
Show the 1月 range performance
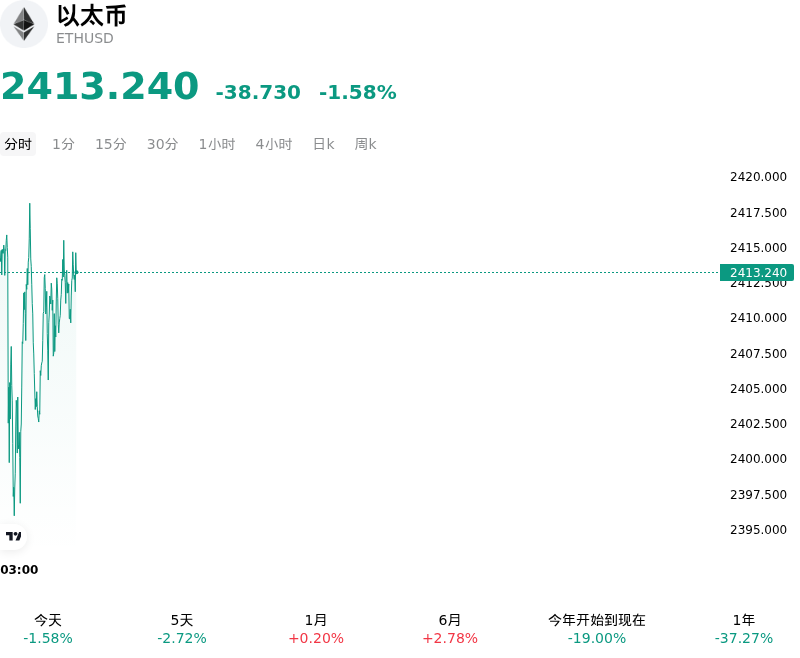tap(316, 629)
